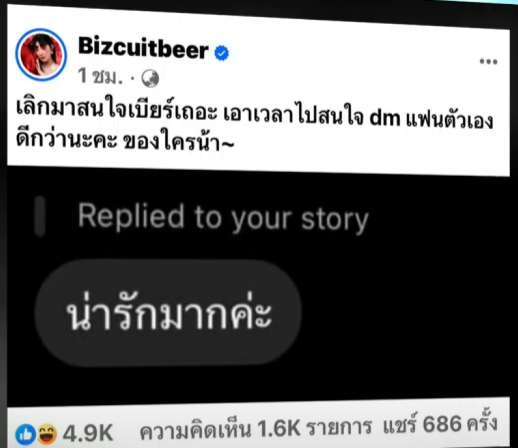
Task: Open the 4.9K reactions list
Action: 88,433
